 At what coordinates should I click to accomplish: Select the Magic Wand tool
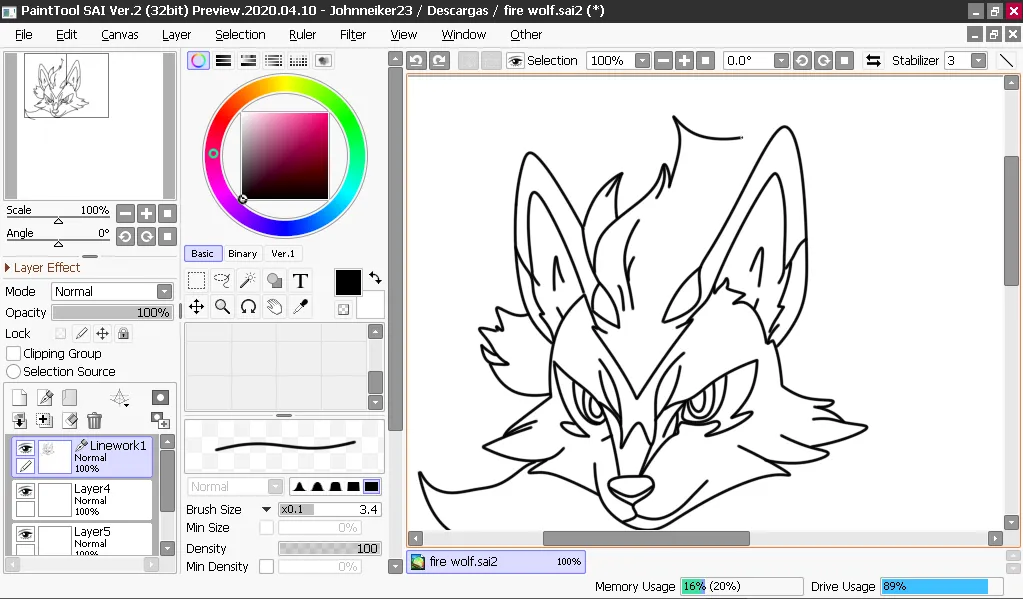click(248, 281)
